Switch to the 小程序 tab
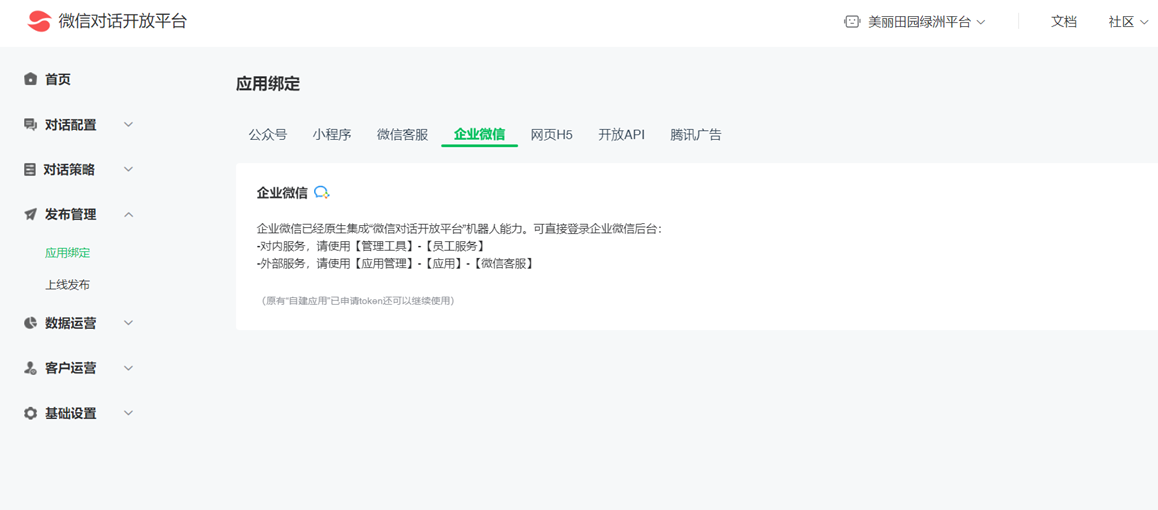Viewport: 1158px width, 510px height. click(332, 134)
